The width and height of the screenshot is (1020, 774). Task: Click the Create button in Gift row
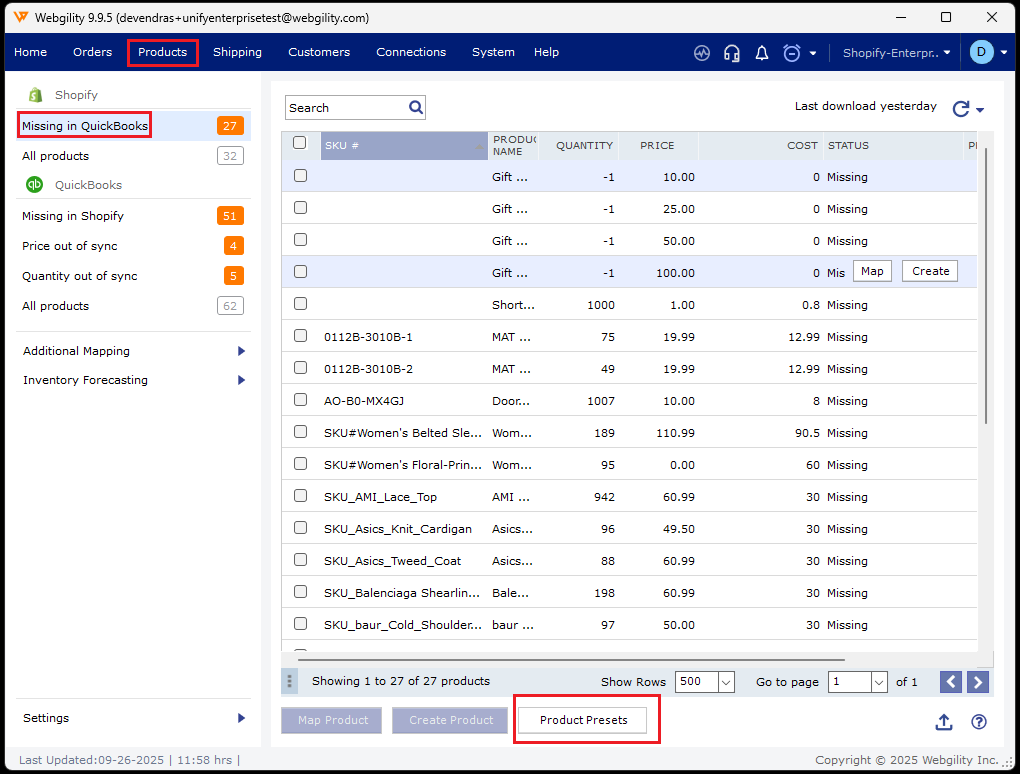click(930, 271)
